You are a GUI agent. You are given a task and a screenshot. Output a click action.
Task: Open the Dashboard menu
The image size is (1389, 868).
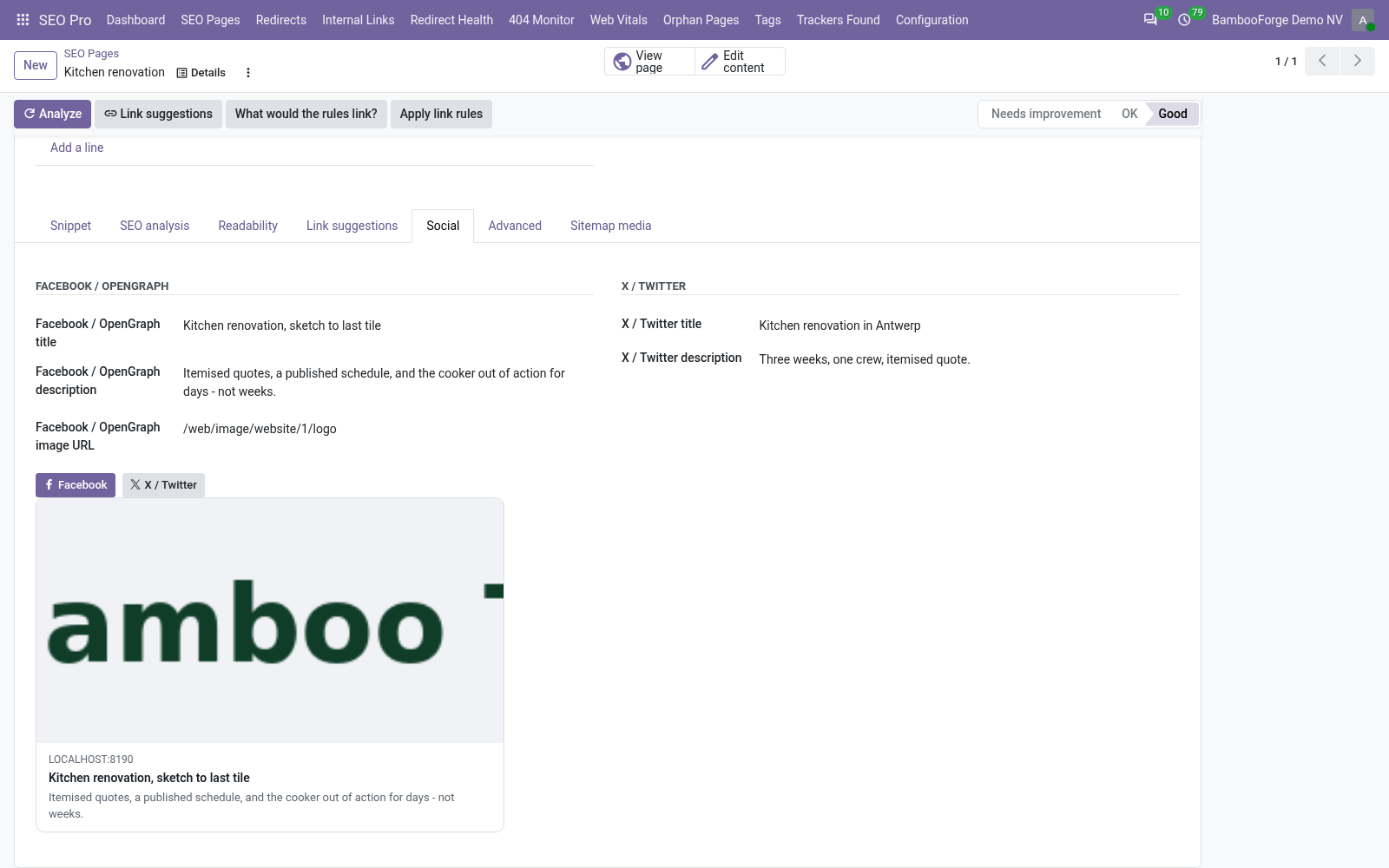[x=135, y=20]
